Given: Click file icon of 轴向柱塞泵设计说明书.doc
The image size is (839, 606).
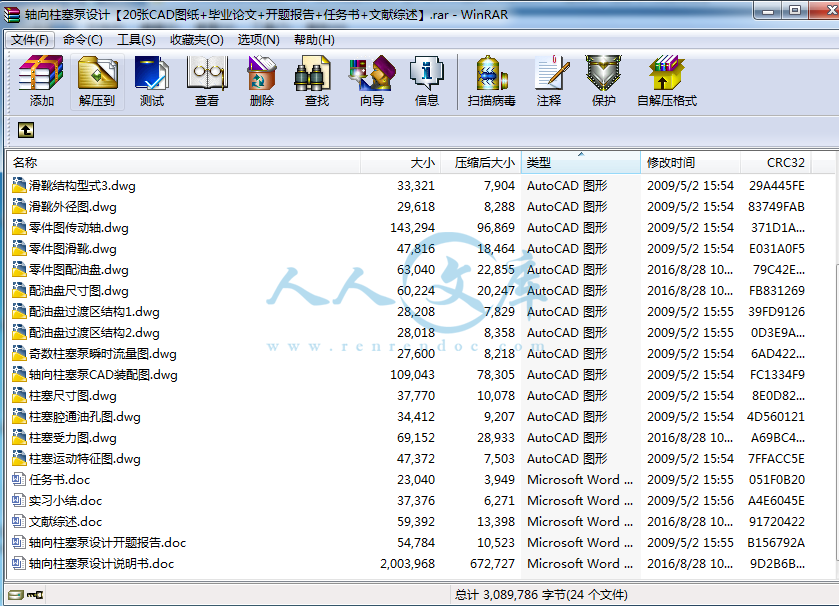Looking at the screenshot, I should click(19, 563).
